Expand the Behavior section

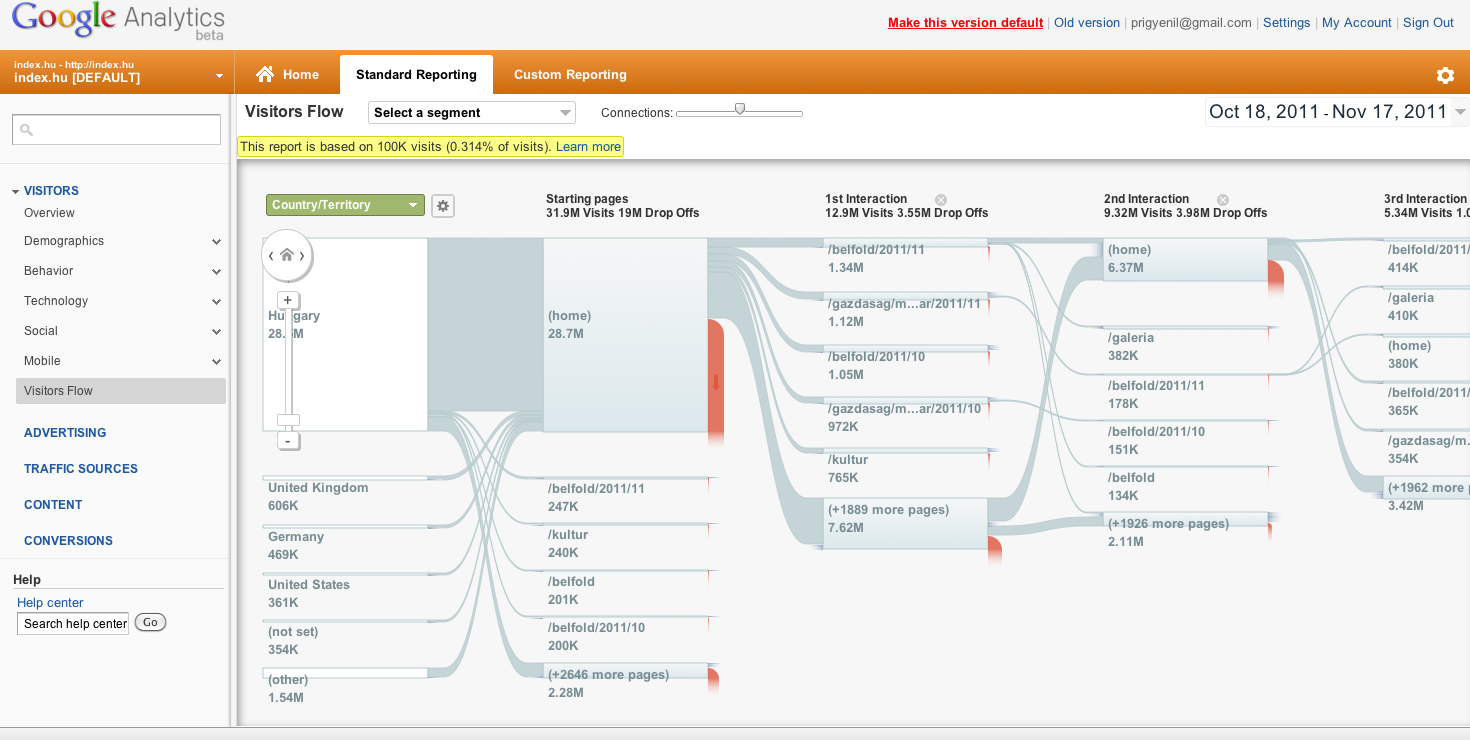click(x=217, y=272)
